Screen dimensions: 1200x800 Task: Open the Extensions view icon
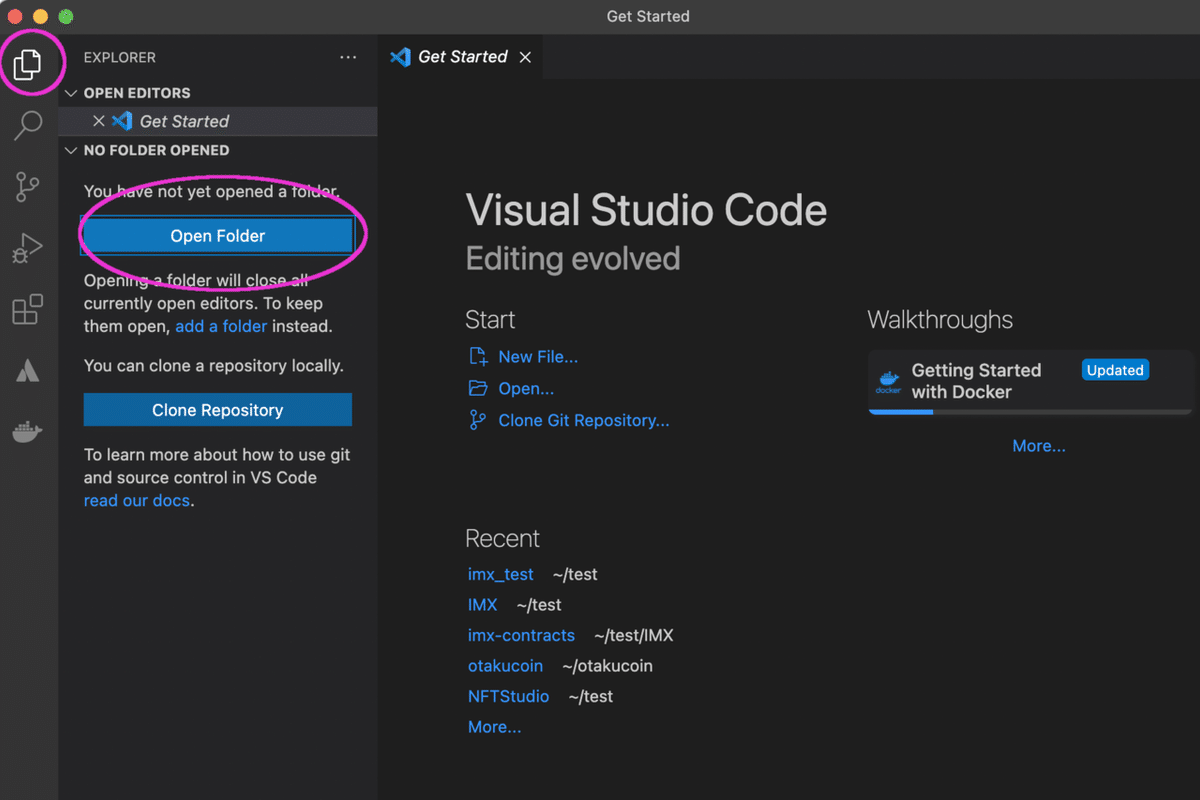27,310
